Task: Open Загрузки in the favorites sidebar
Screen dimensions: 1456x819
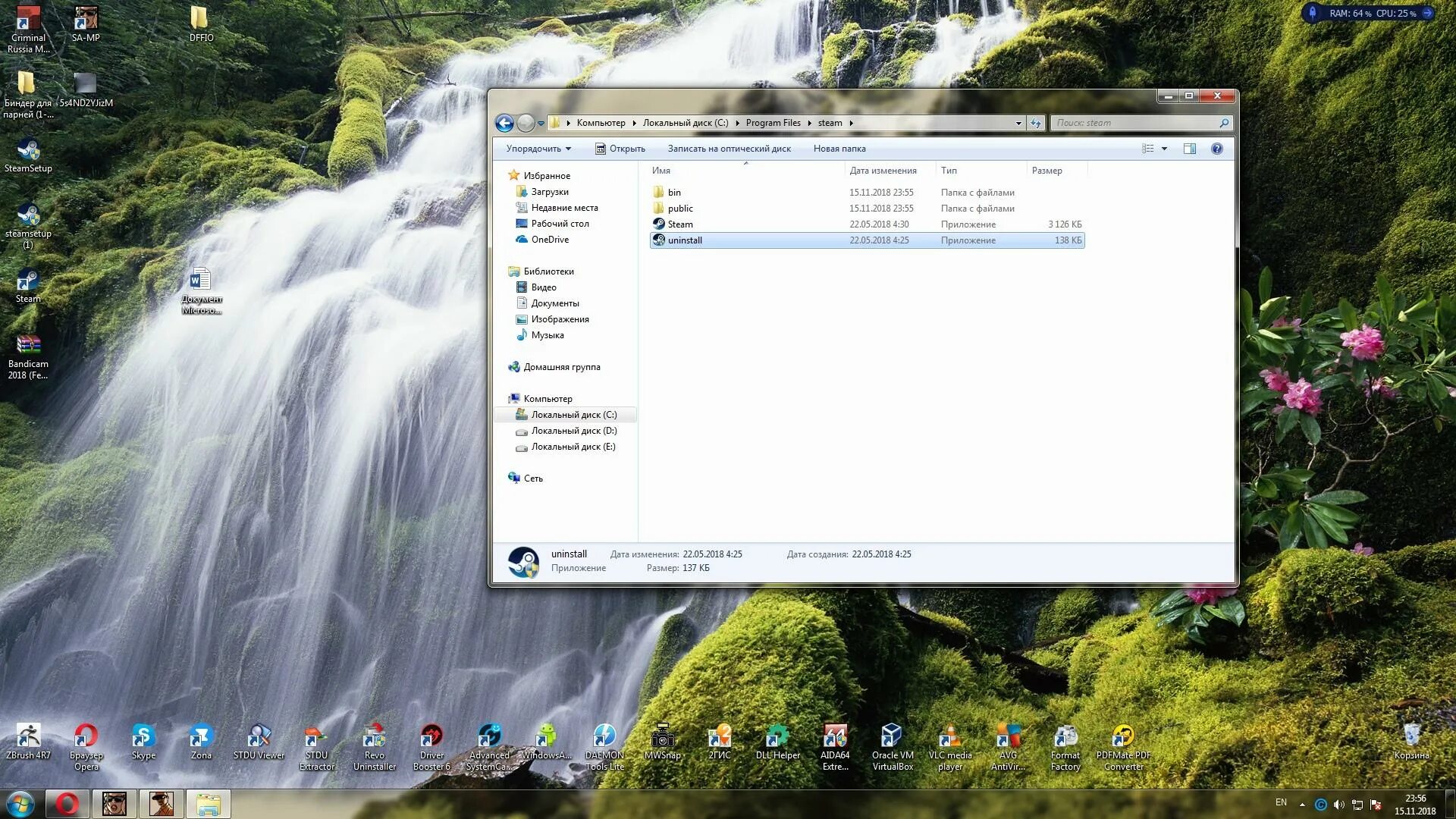Action: 549,192
